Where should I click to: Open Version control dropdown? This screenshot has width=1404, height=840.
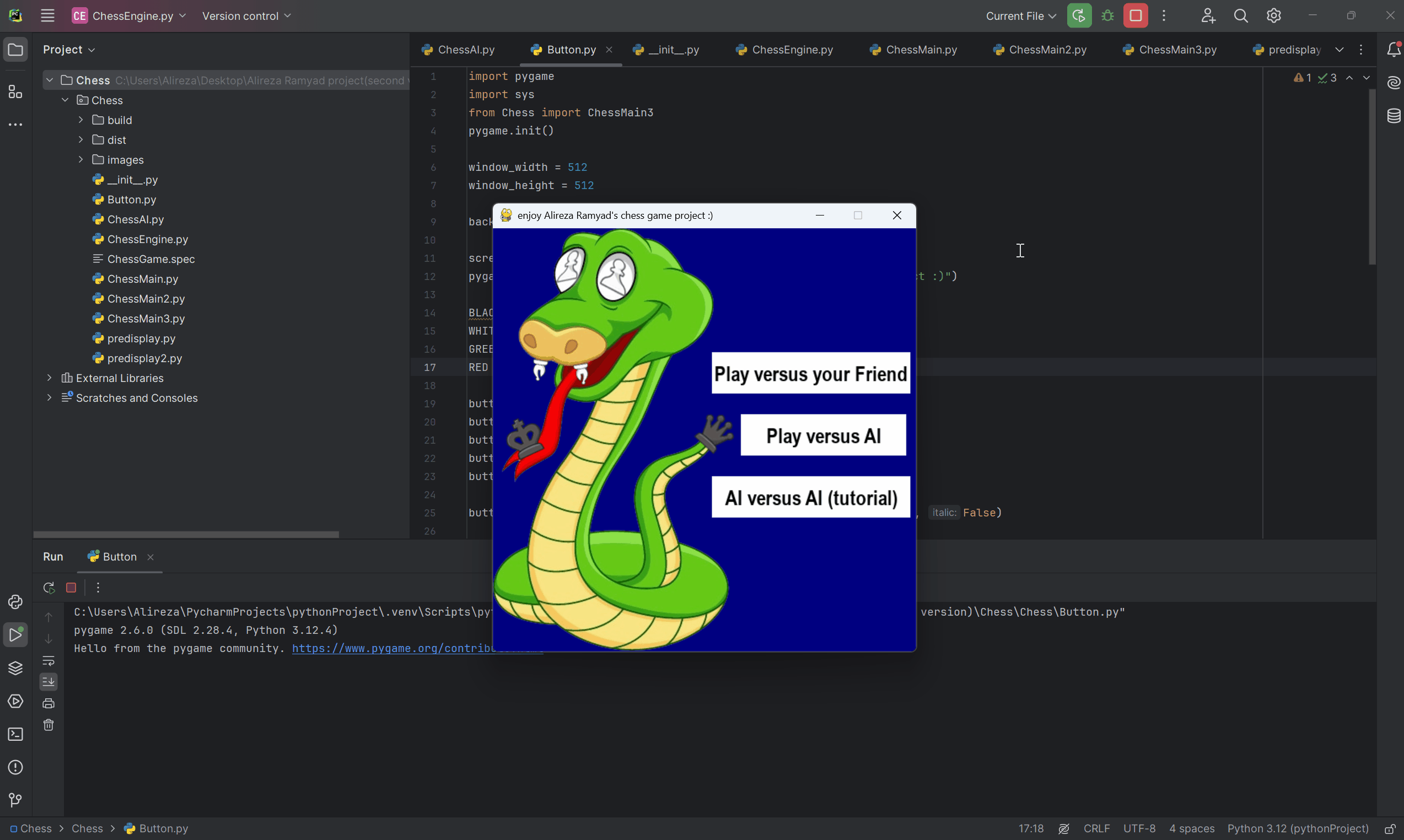tap(246, 16)
